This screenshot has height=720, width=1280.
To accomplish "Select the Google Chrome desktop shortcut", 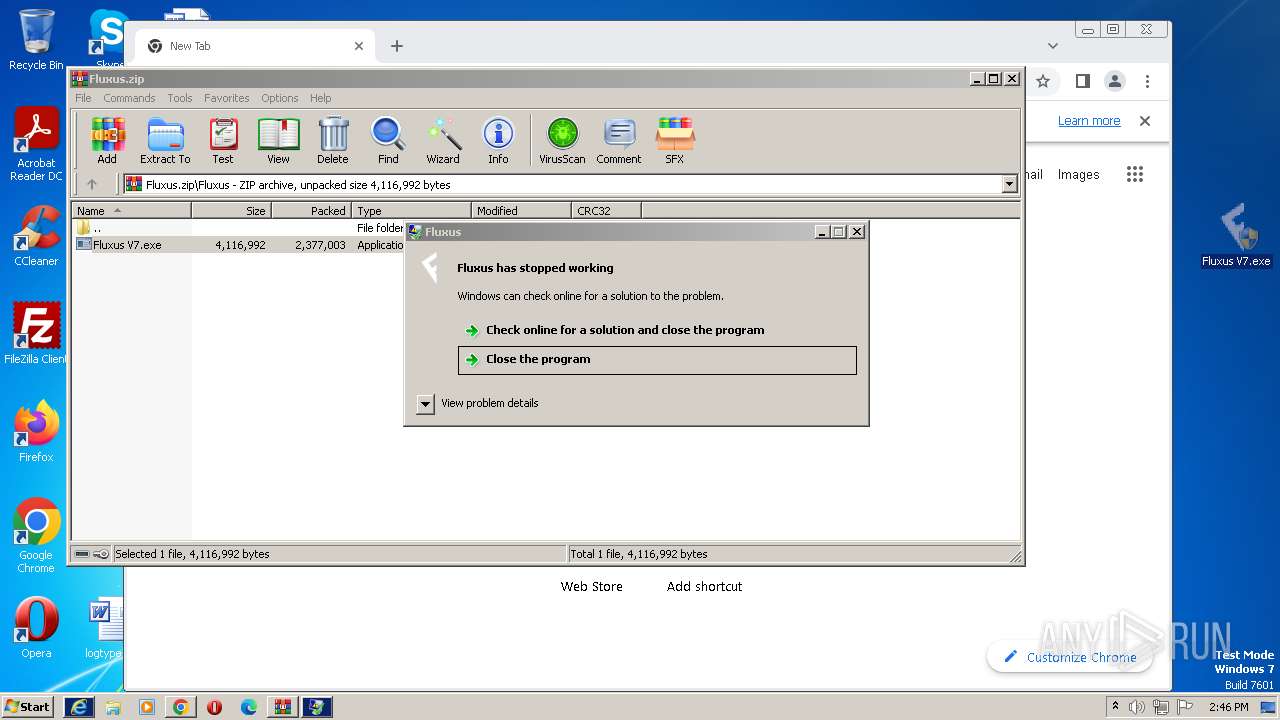I will click(x=36, y=536).
